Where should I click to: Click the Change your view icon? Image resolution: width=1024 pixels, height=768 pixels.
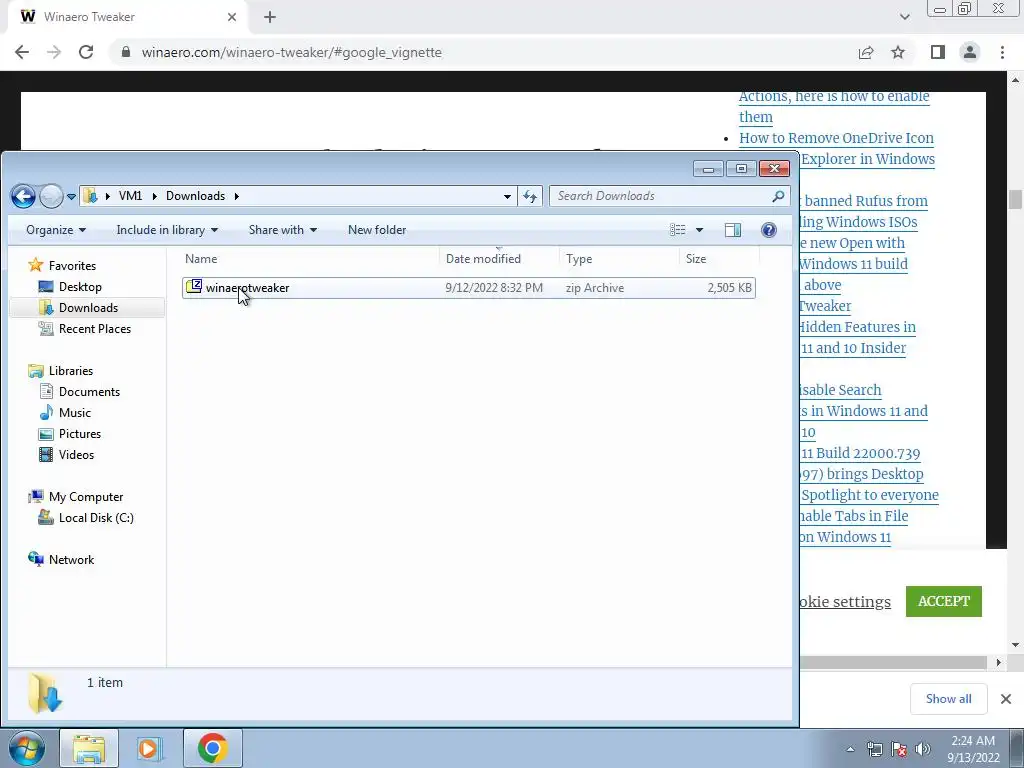[677, 230]
